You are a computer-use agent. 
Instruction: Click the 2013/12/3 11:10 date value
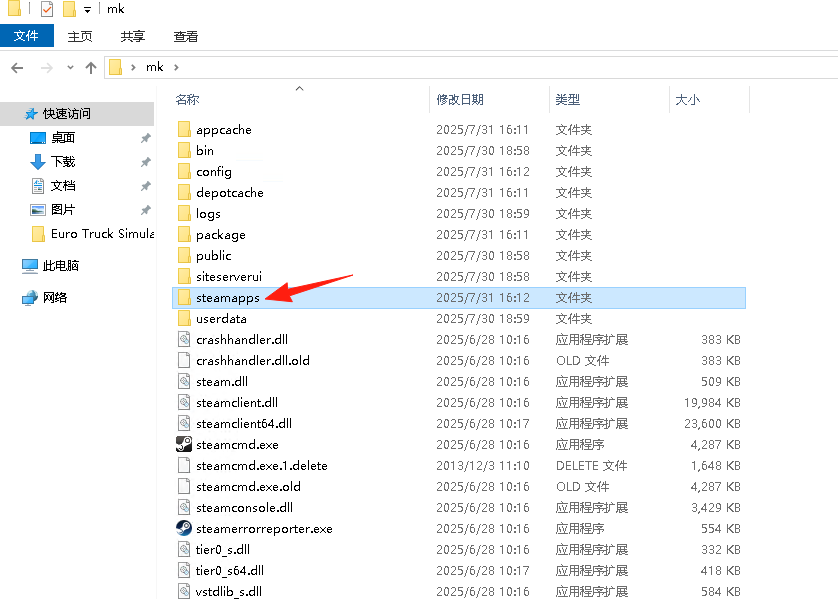click(483, 466)
